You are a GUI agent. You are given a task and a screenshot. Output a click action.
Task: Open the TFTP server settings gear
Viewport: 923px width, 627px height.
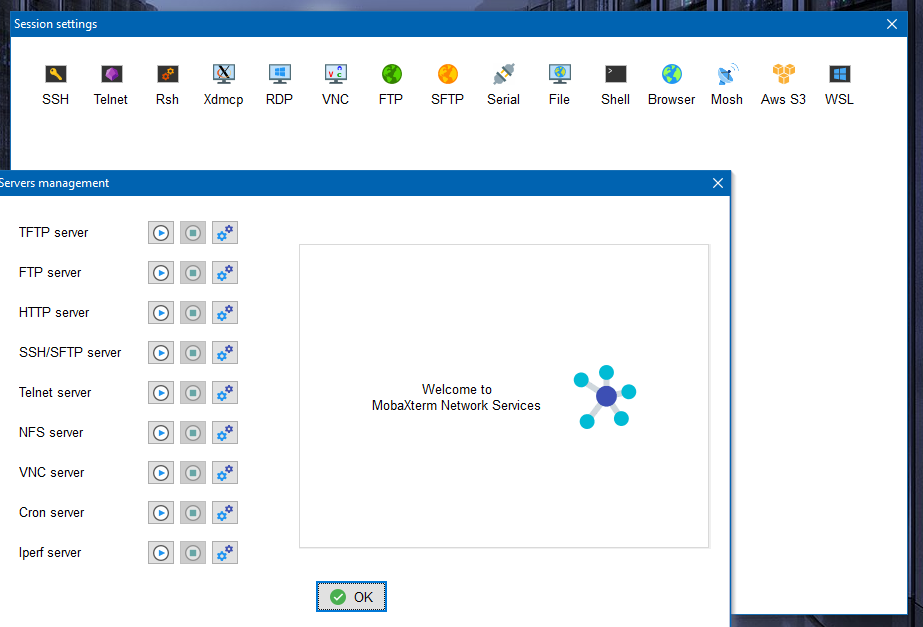224,232
